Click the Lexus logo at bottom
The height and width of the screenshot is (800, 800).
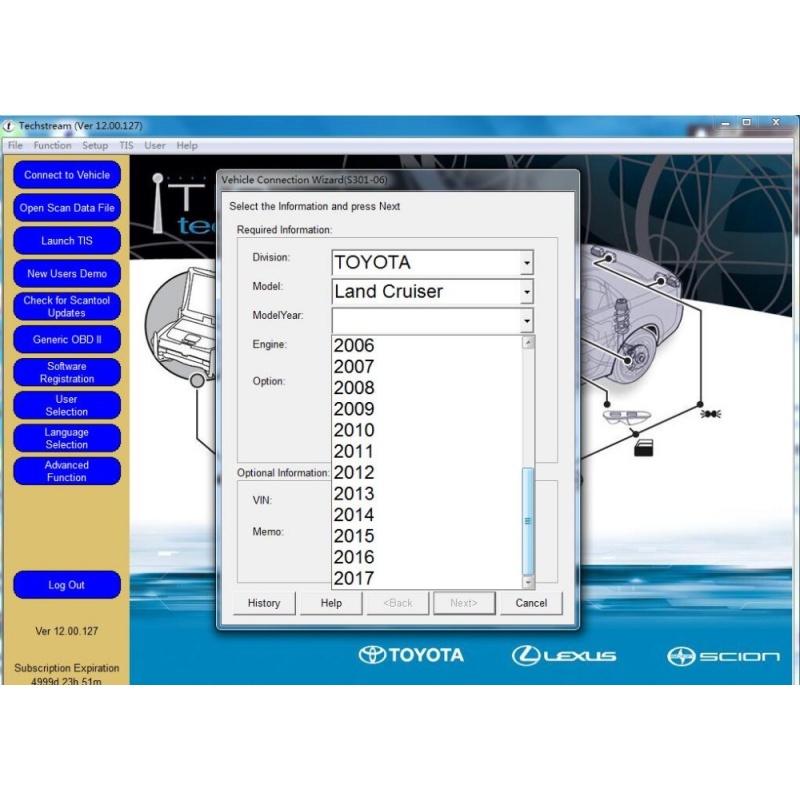[x=564, y=656]
